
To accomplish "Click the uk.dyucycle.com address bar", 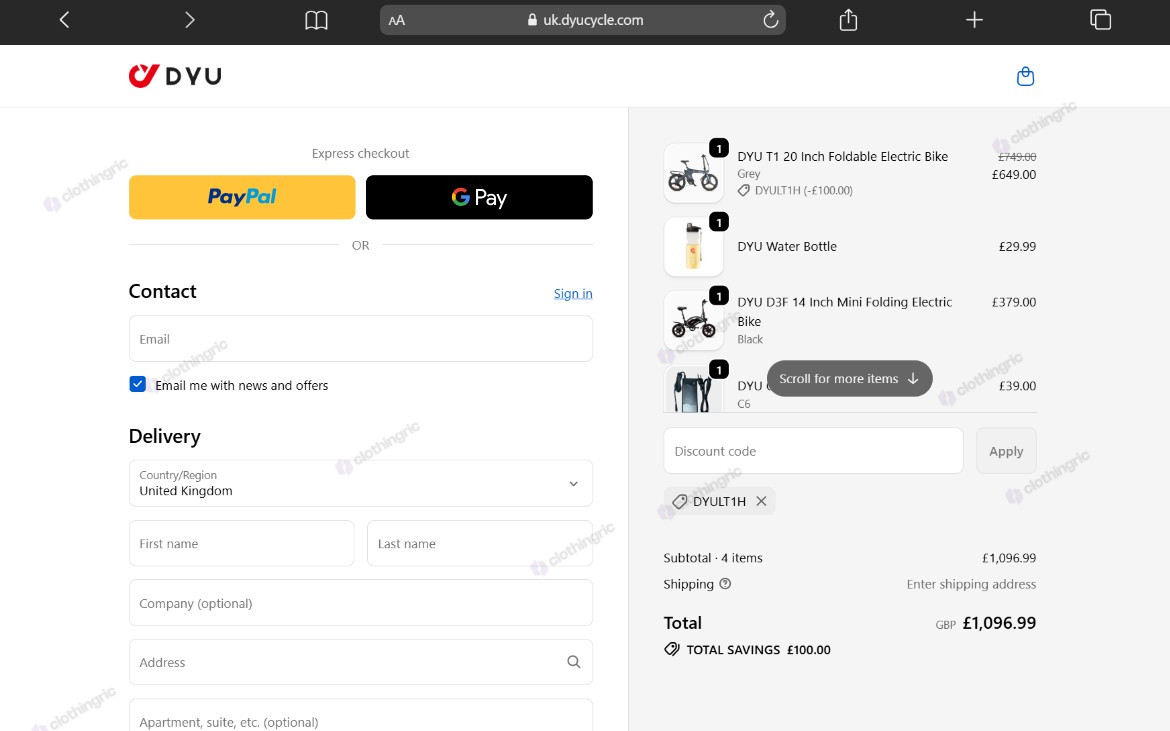I will [583, 20].
